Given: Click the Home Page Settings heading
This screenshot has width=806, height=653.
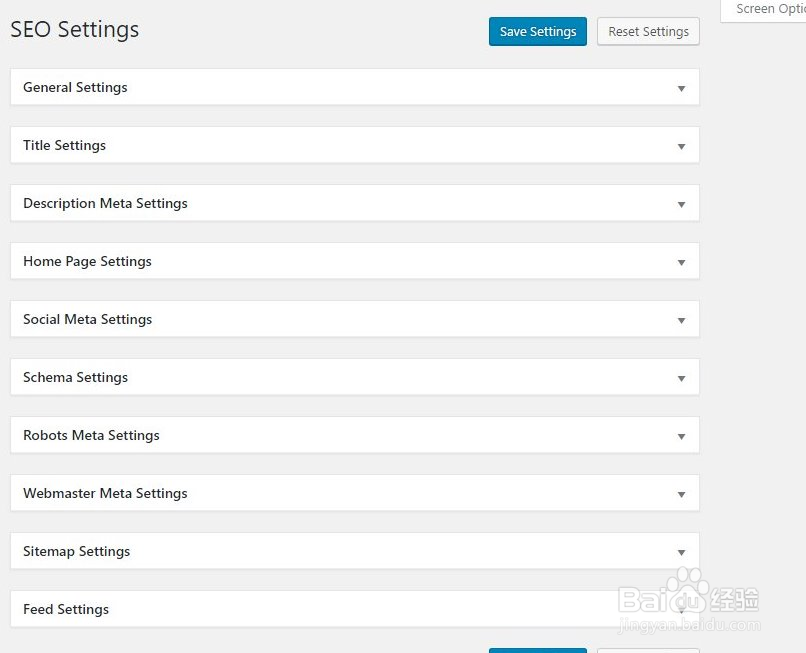Looking at the screenshot, I should 87,262.
